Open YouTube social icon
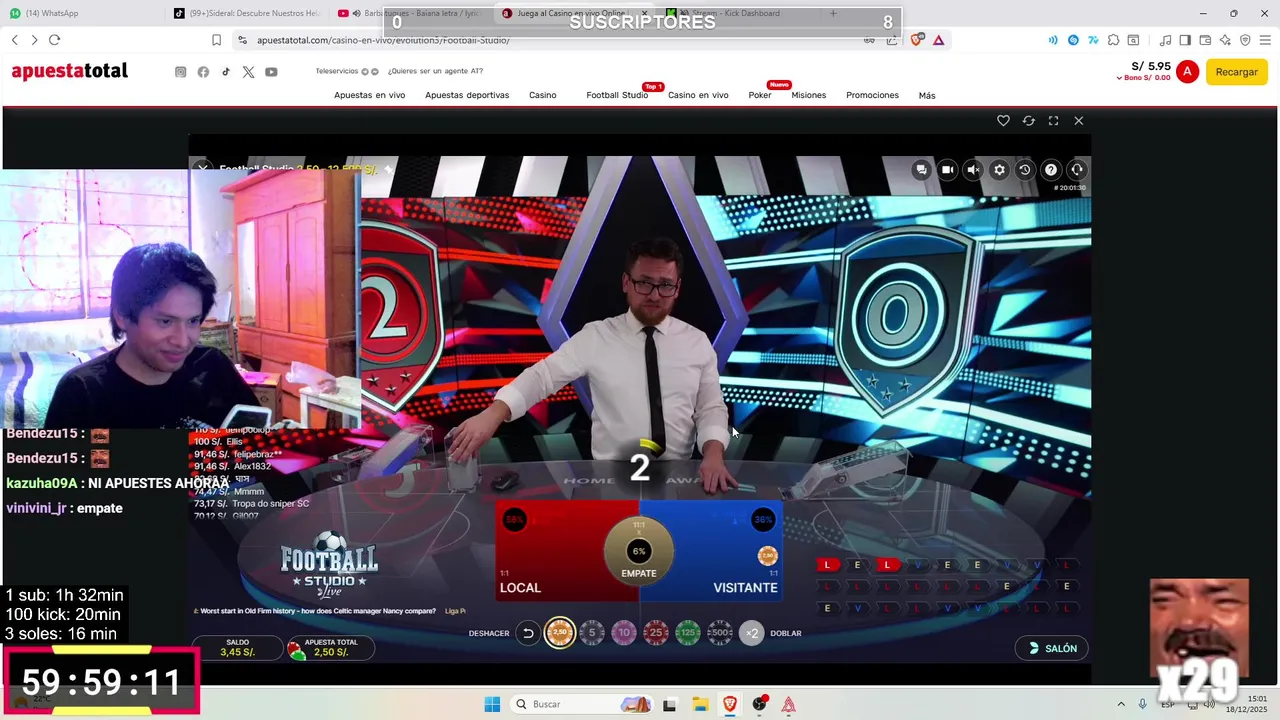Screen dimensions: 1280x720 coord(271,72)
